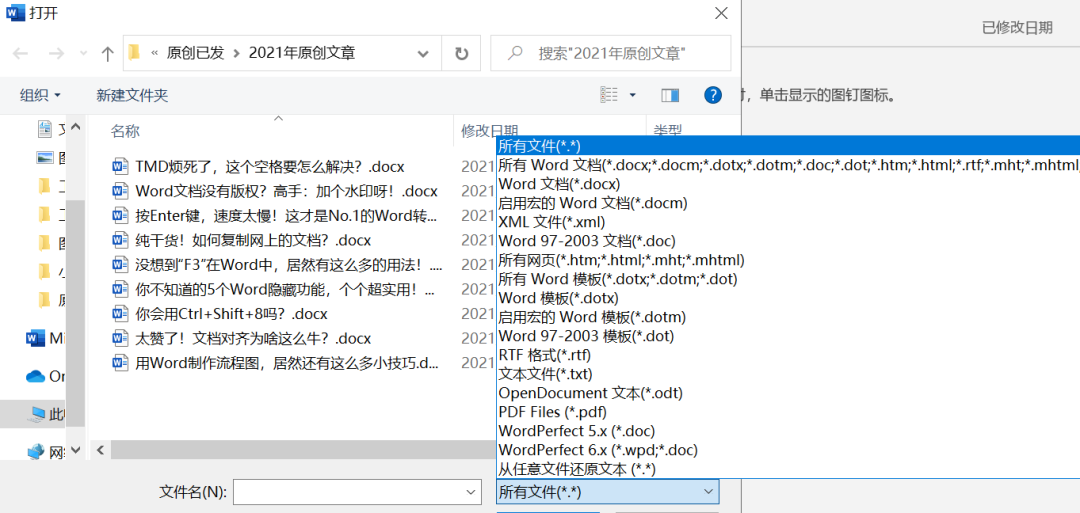Open the 文件名 history dropdown arrow

472,492
